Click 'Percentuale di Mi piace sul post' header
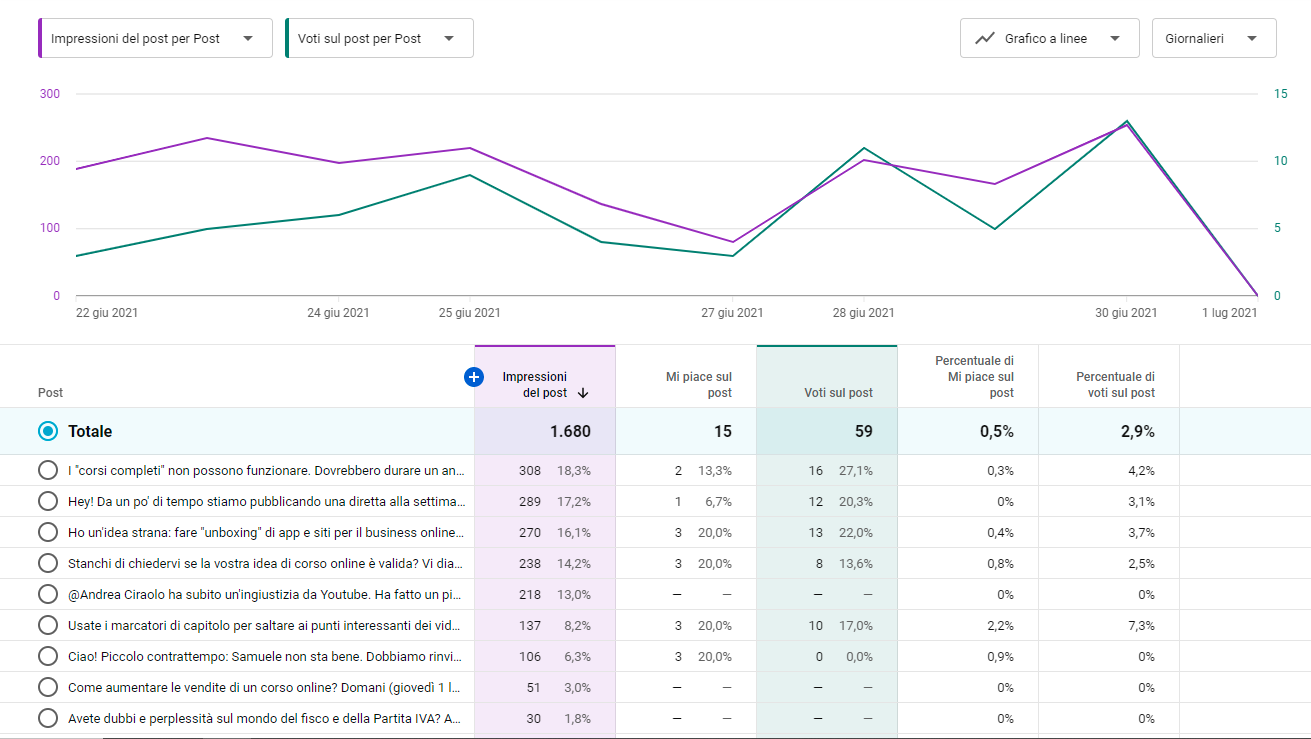Screen dimensions: 1311x739 [974, 377]
